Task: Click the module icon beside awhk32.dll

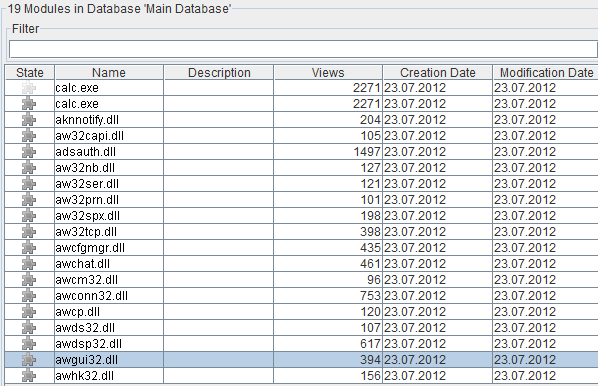Action: tap(29, 376)
